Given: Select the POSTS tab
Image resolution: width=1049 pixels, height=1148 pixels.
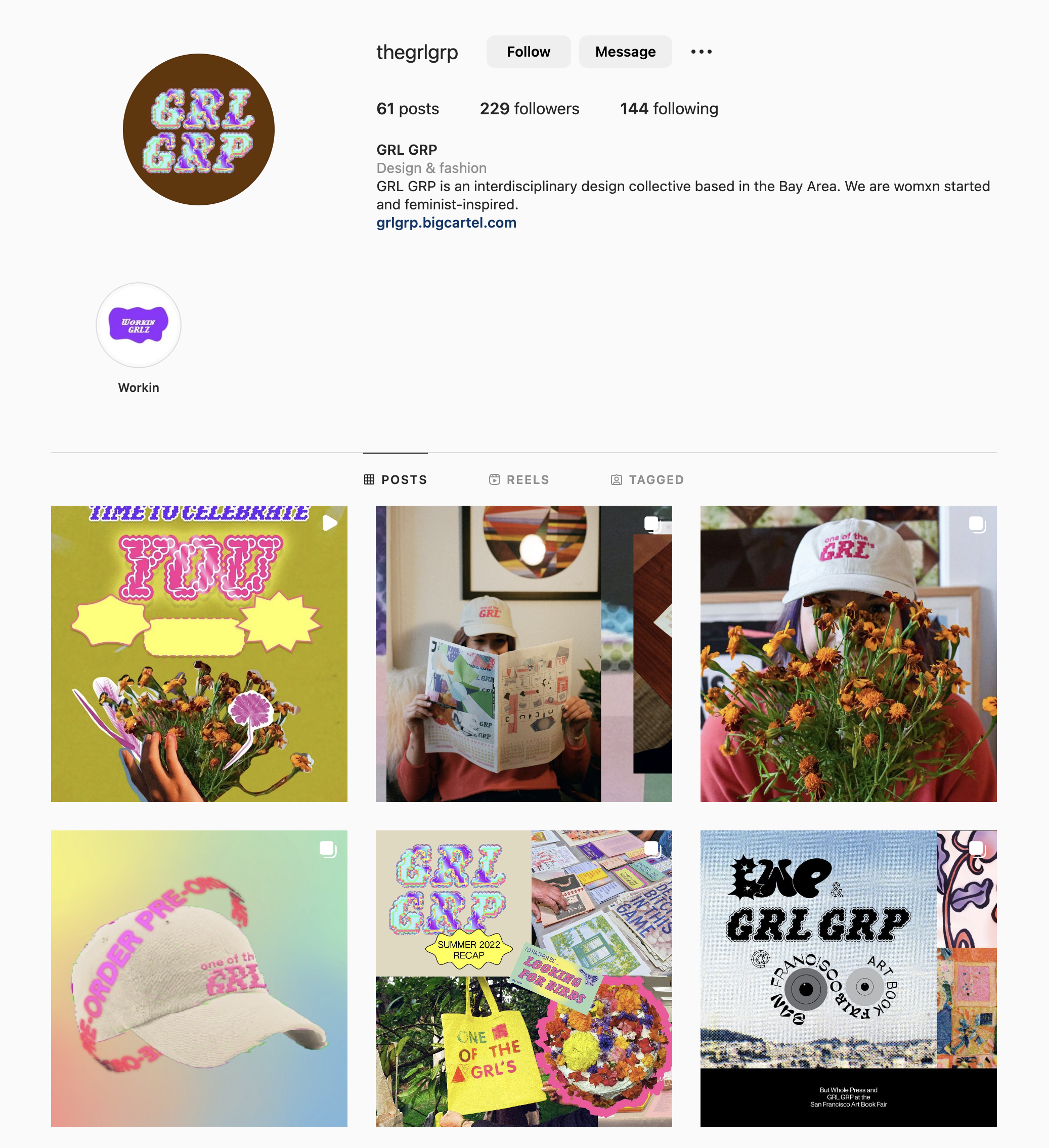Looking at the screenshot, I should click(395, 479).
